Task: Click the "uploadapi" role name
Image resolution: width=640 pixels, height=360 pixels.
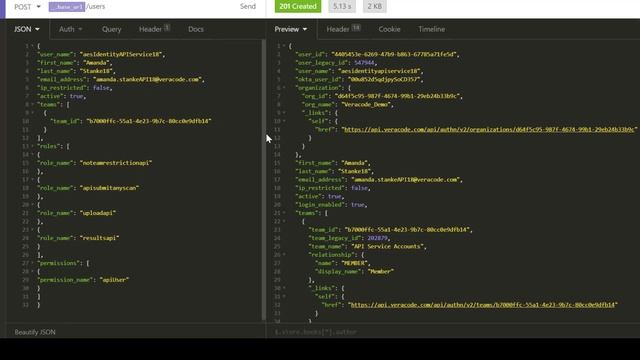Action: tap(98, 213)
